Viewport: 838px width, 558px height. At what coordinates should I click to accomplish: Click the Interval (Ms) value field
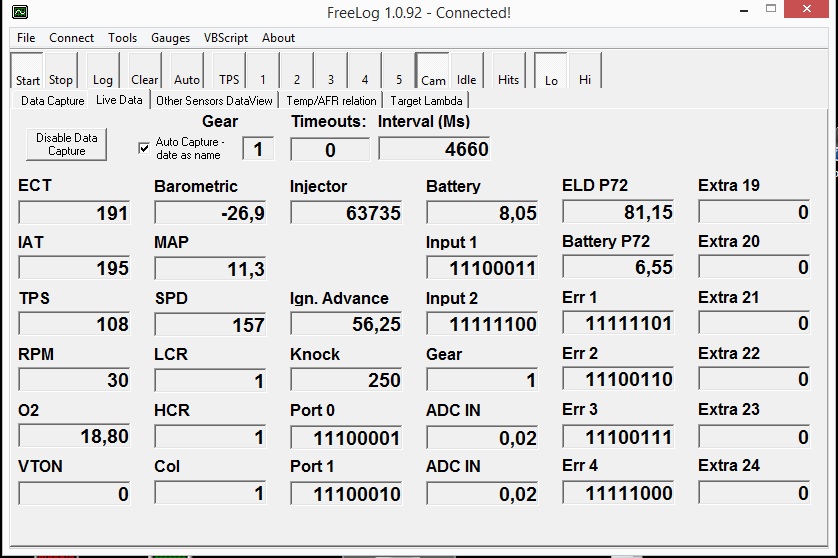tap(434, 150)
